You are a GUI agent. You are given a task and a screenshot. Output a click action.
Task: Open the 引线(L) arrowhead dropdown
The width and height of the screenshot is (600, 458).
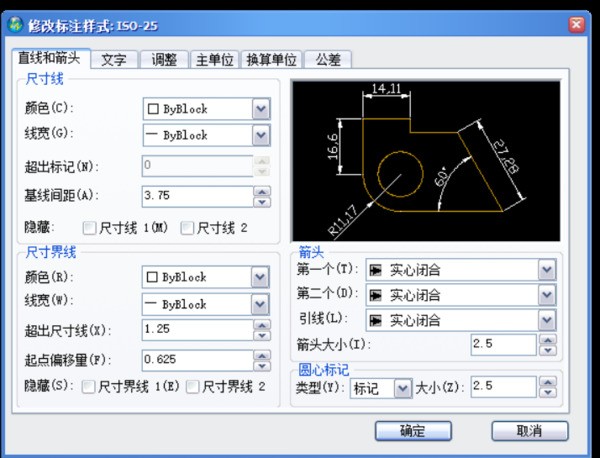(546, 320)
